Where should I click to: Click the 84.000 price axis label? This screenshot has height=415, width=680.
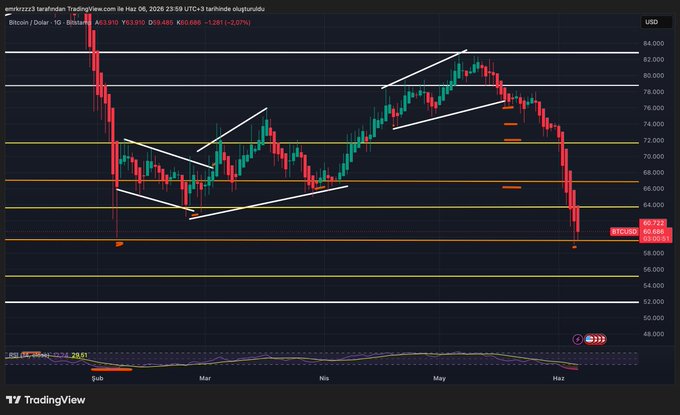[x=654, y=43]
